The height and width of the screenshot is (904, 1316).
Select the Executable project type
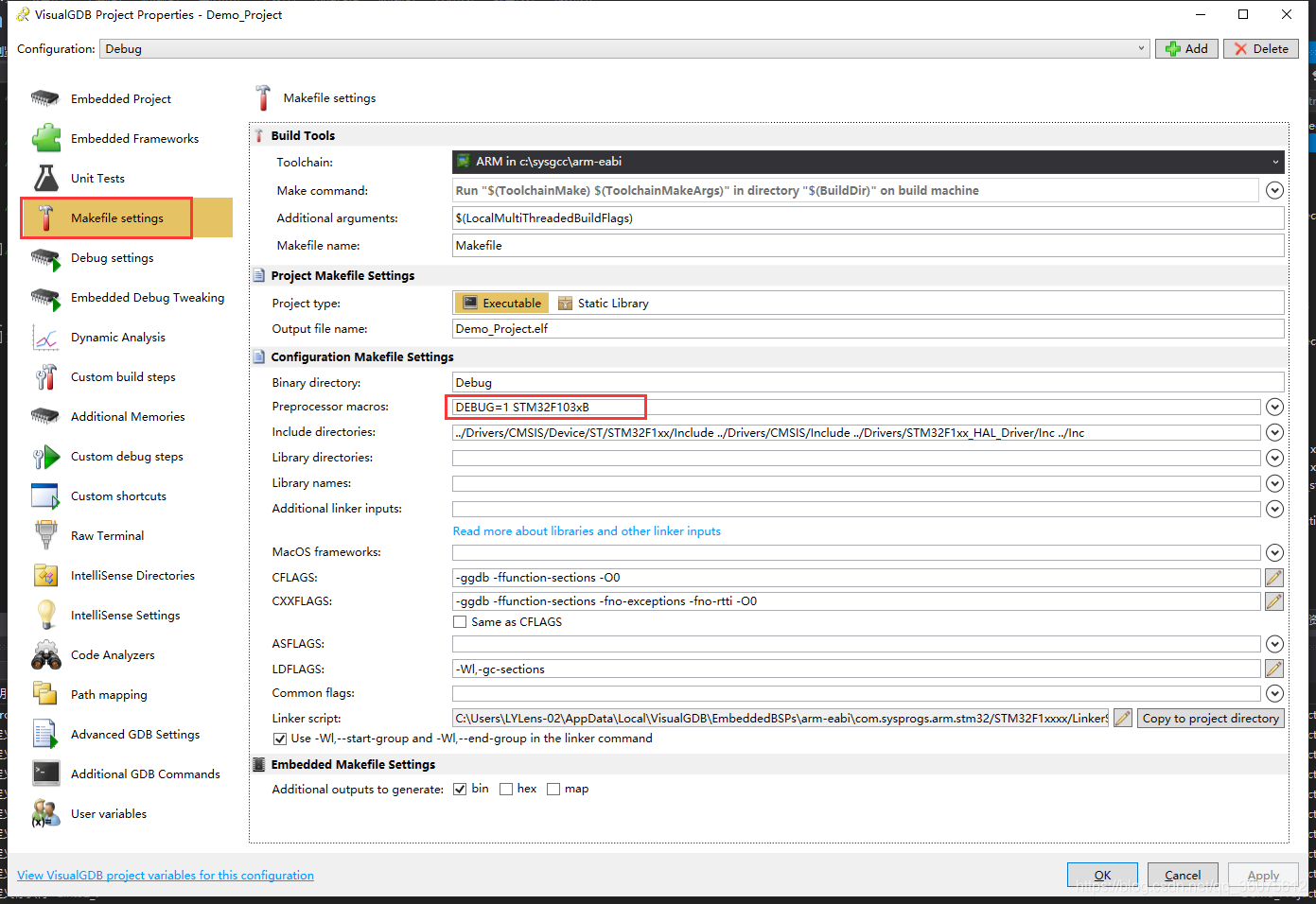(x=501, y=303)
